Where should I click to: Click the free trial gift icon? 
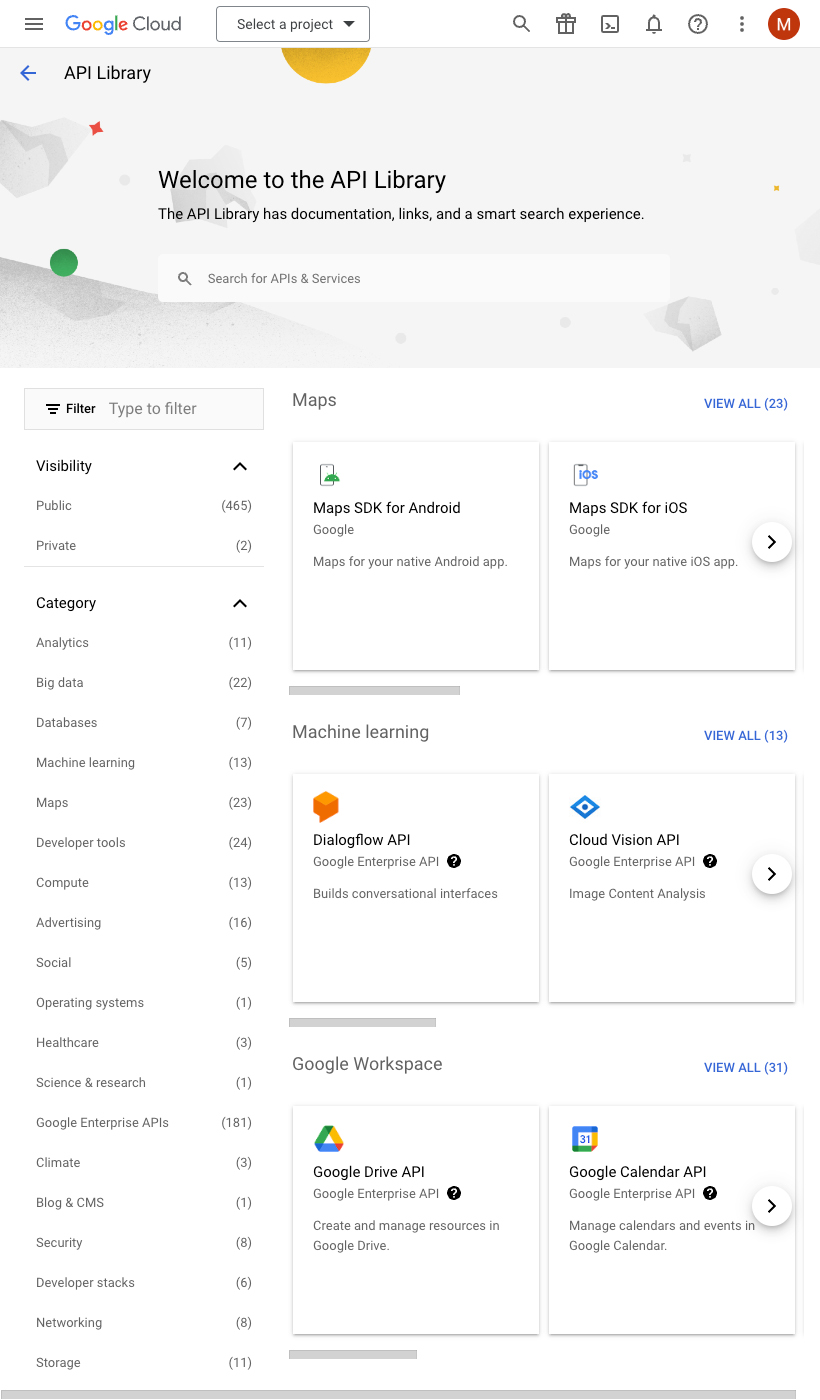click(566, 24)
